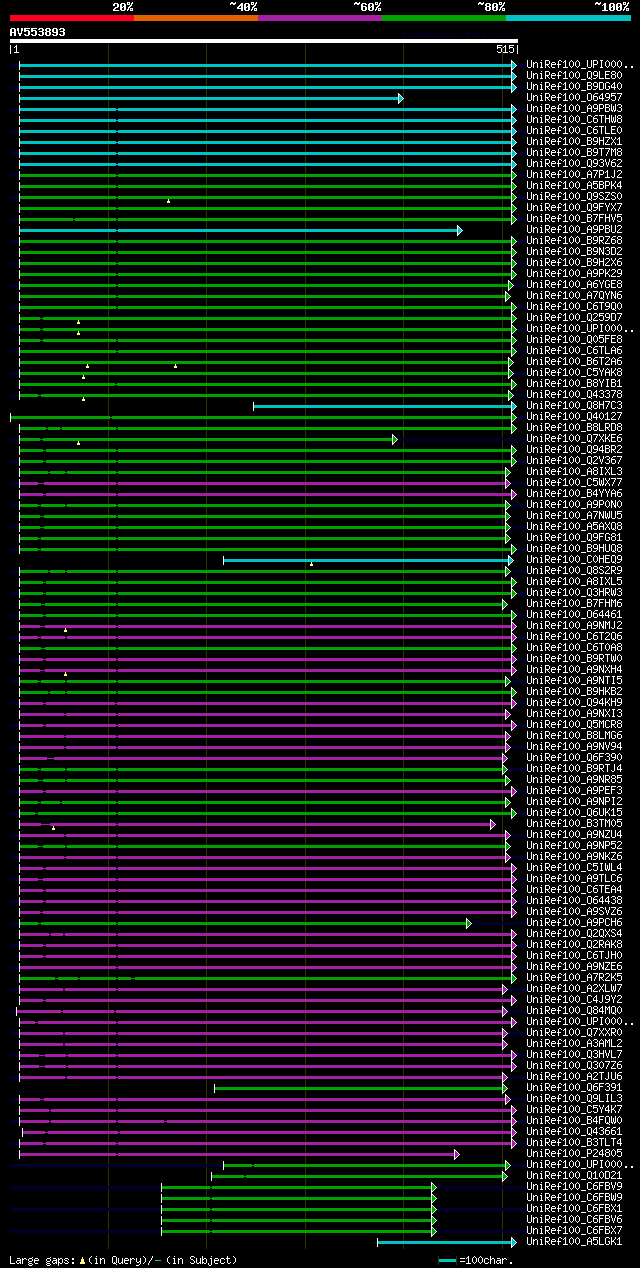The width and height of the screenshot is (640, 1268).
Task: Select label UniRef100_A9PCH6
Action: click(574, 923)
